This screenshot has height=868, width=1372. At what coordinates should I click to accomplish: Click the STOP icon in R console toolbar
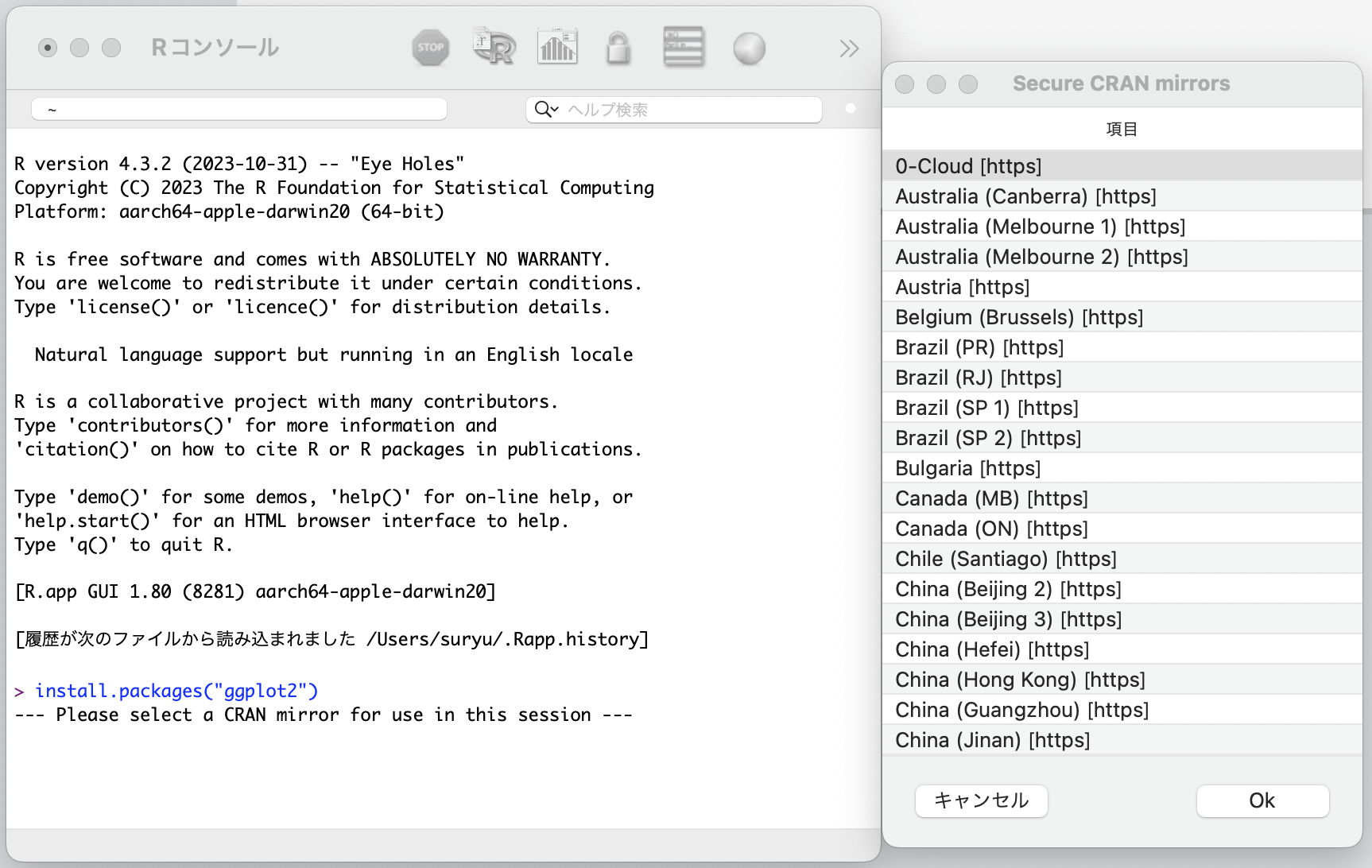click(x=431, y=48)
